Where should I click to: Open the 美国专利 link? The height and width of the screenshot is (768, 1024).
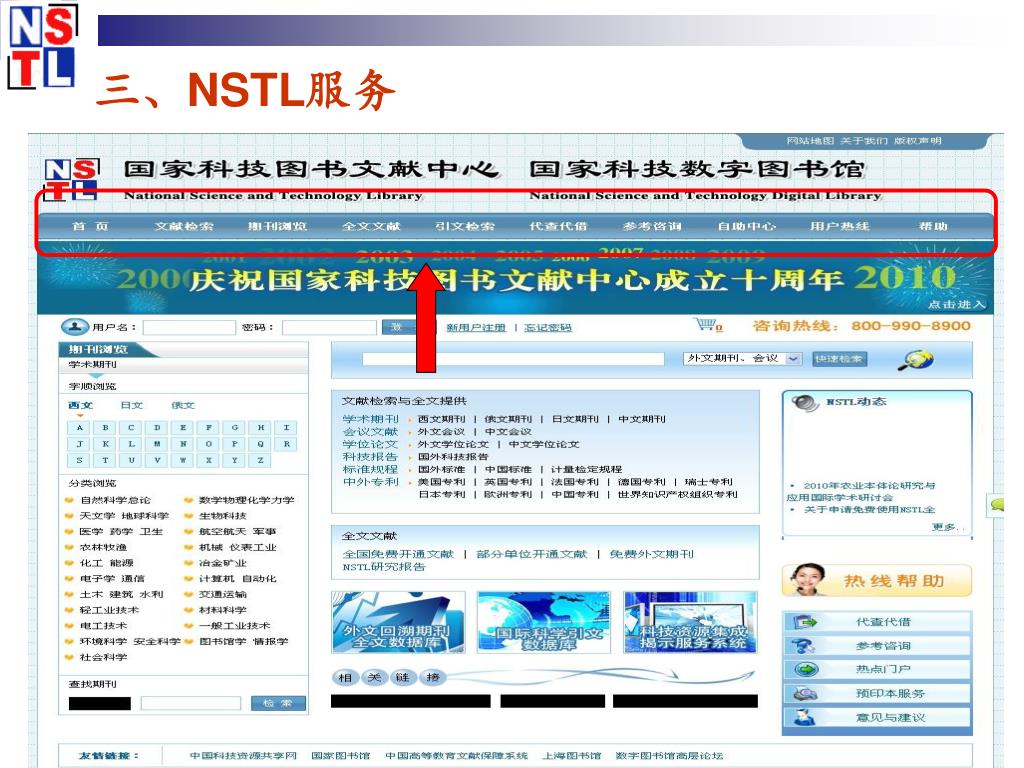[441, 482]
